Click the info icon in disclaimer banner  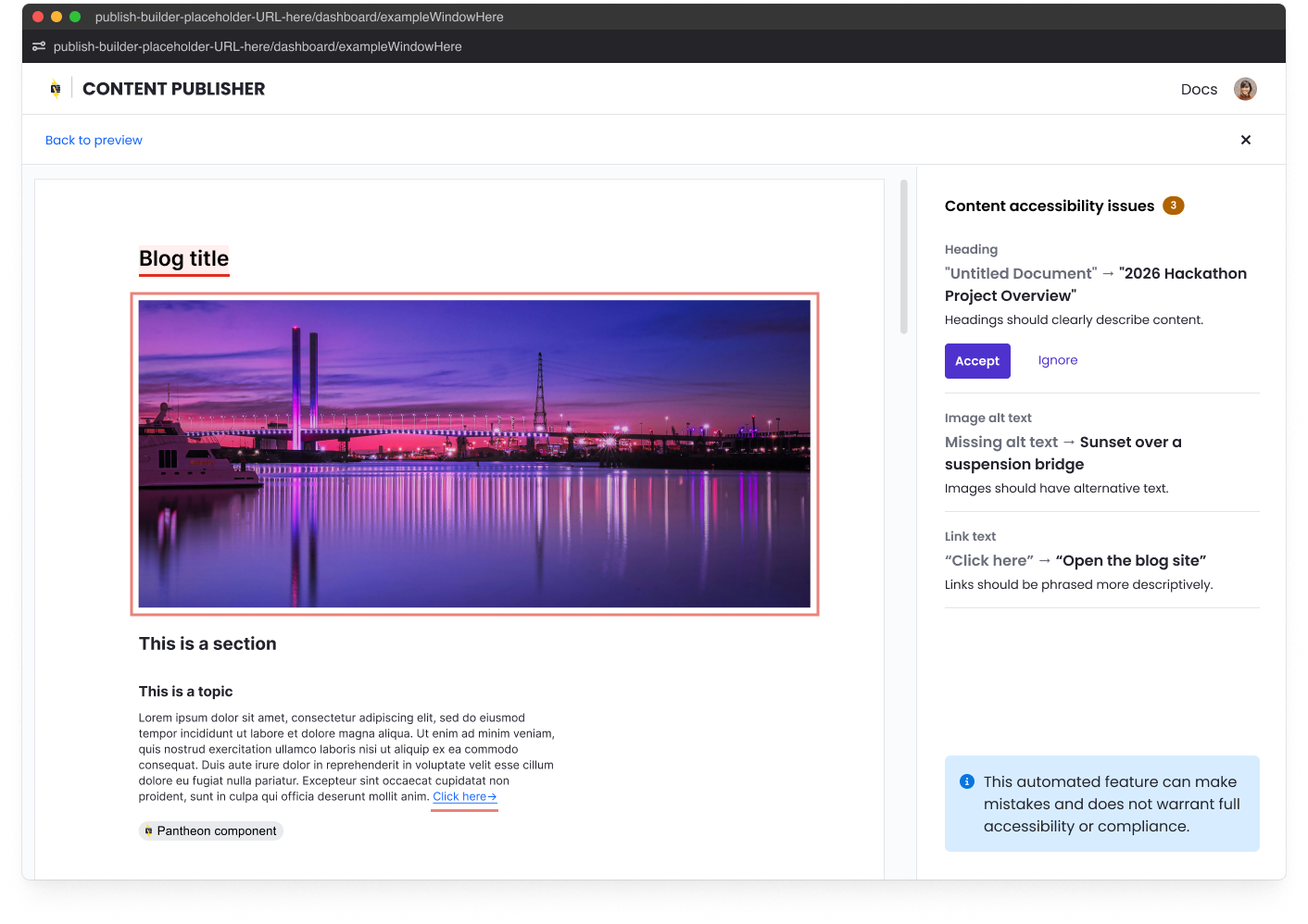(966, 781)
